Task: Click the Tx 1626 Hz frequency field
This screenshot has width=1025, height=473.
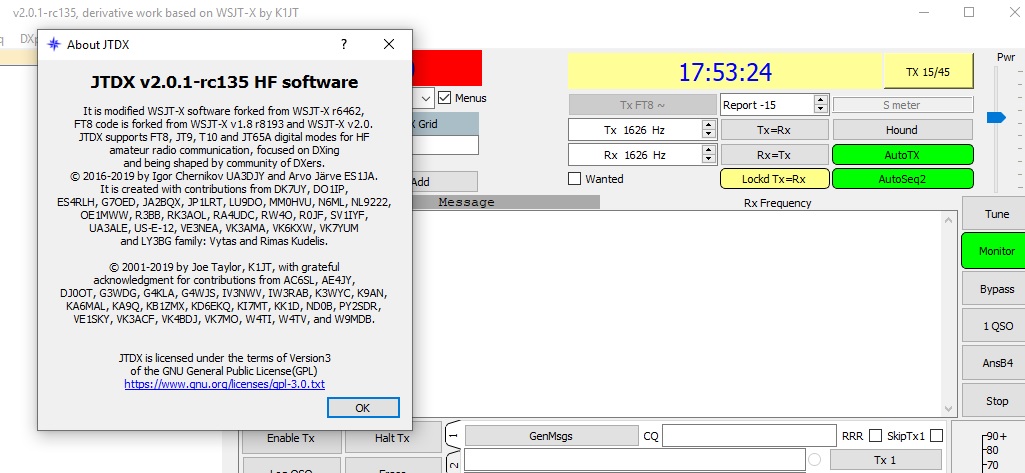Action: click(x=635, y=130)
